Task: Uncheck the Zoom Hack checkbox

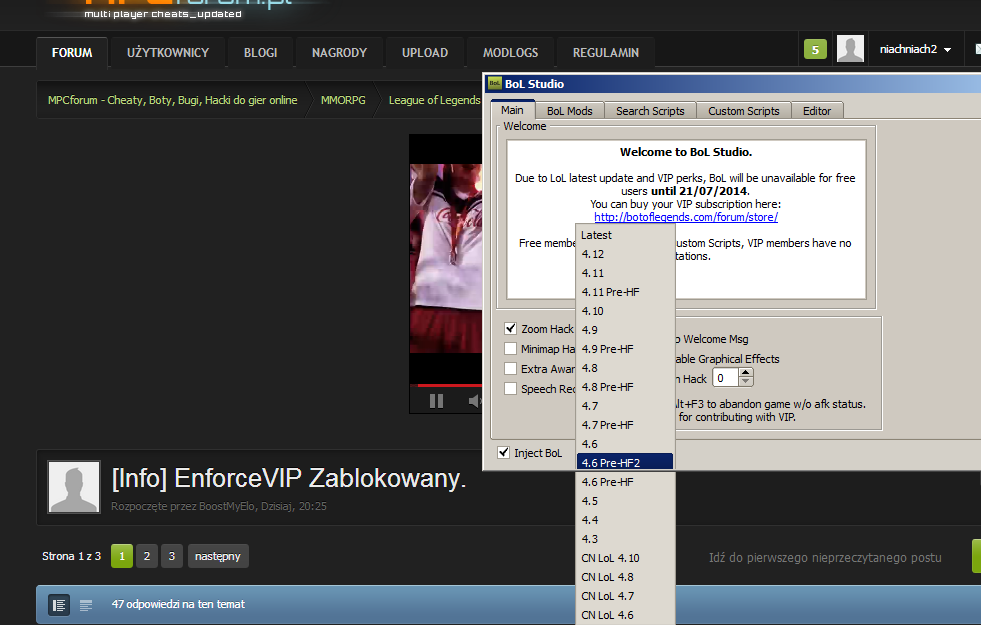Action: [511, 328]
